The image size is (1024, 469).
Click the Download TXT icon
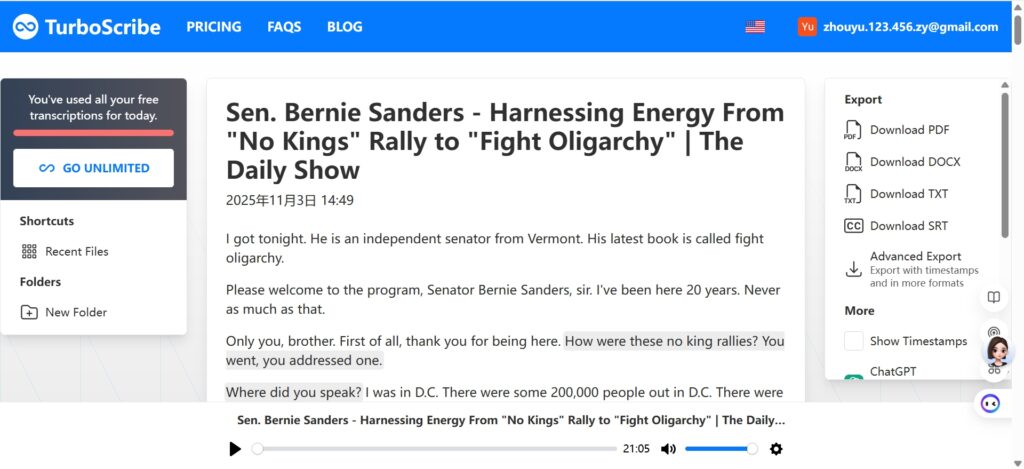[x=853, y=194]
